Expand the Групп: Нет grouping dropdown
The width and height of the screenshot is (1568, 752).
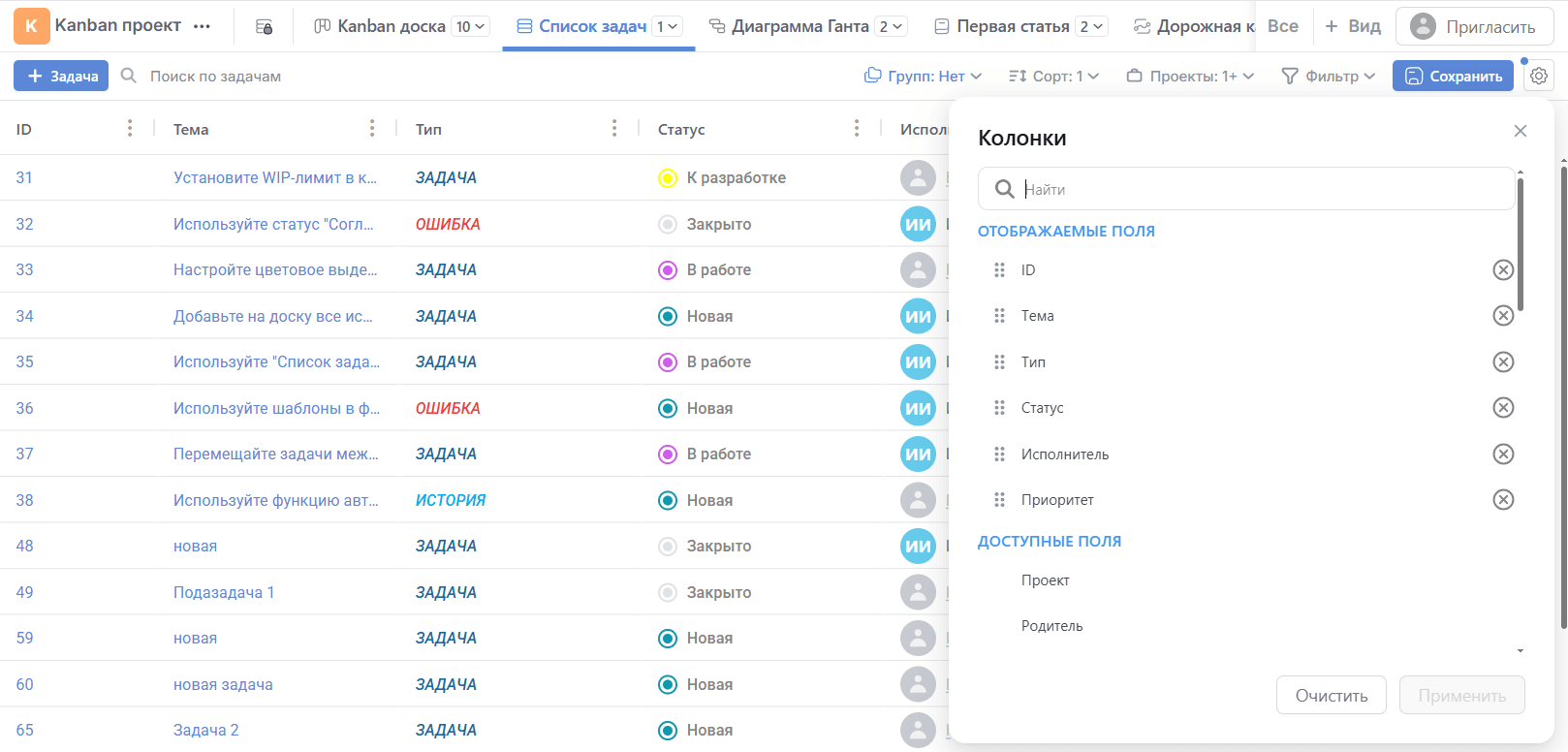[x=924, y=76]
